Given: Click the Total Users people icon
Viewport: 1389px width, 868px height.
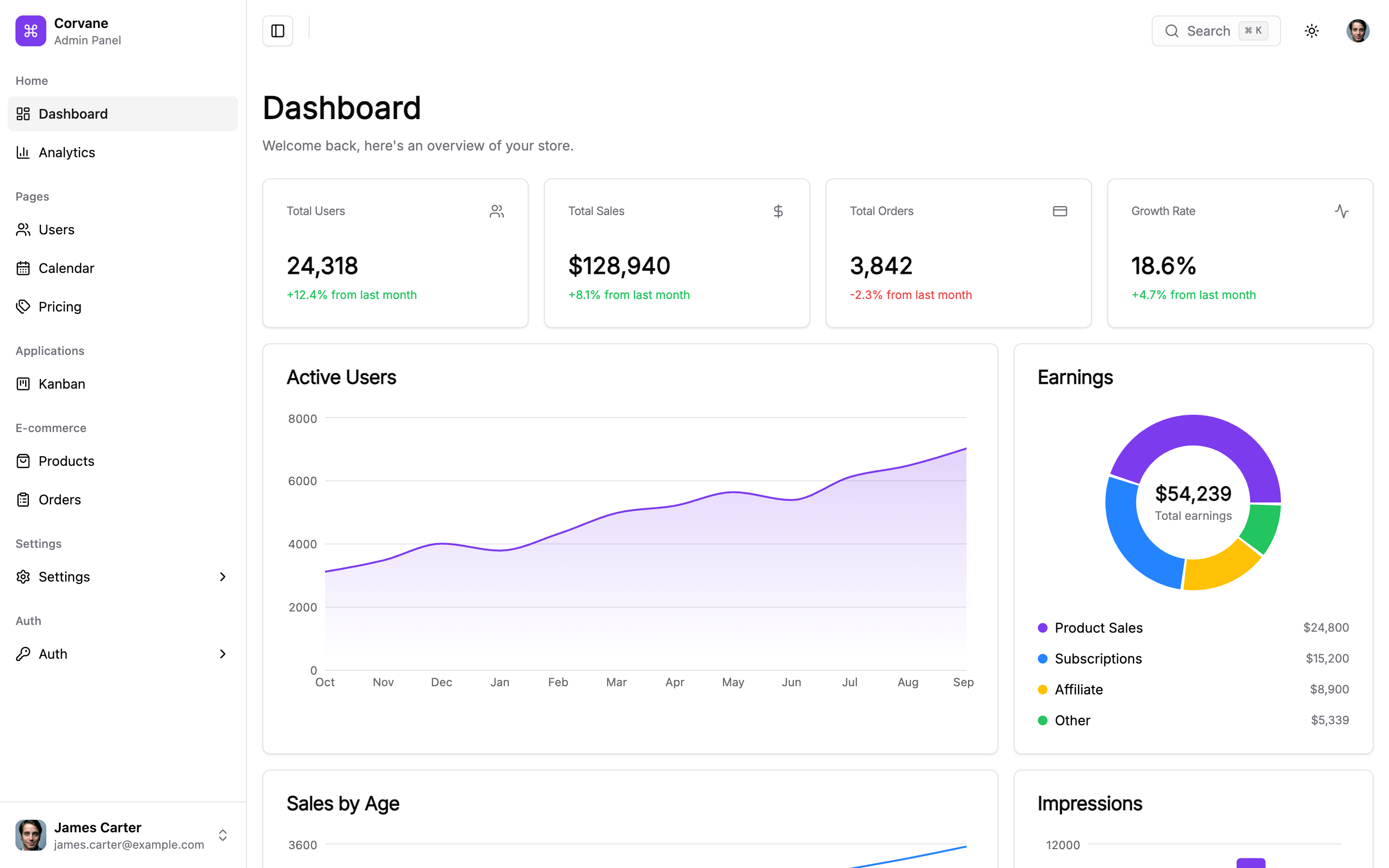Looking at the screenshot, I should (x=496, y=211).
